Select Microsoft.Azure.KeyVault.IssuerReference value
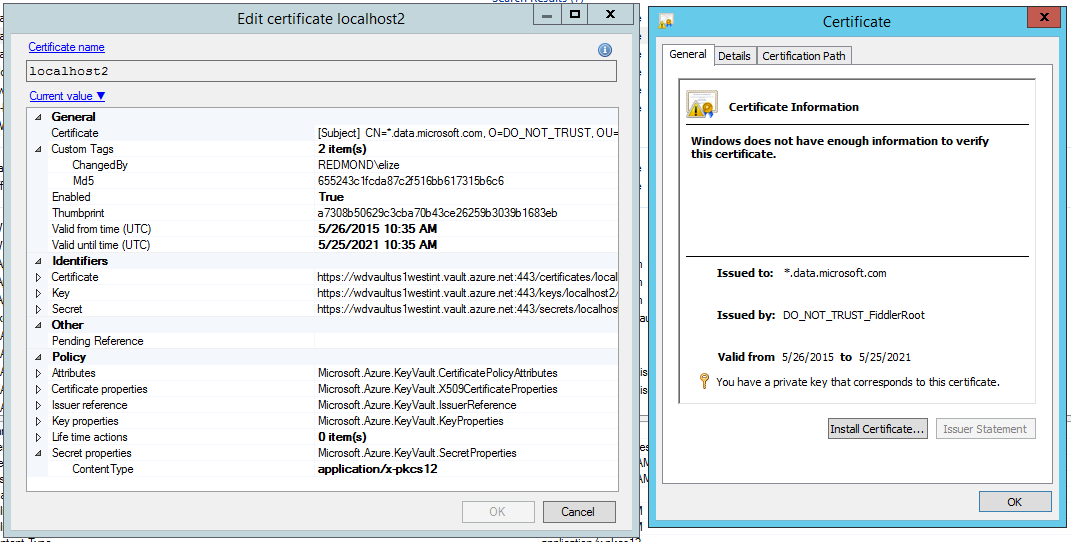The image size is (1071, 542). (x=417, y=405)
